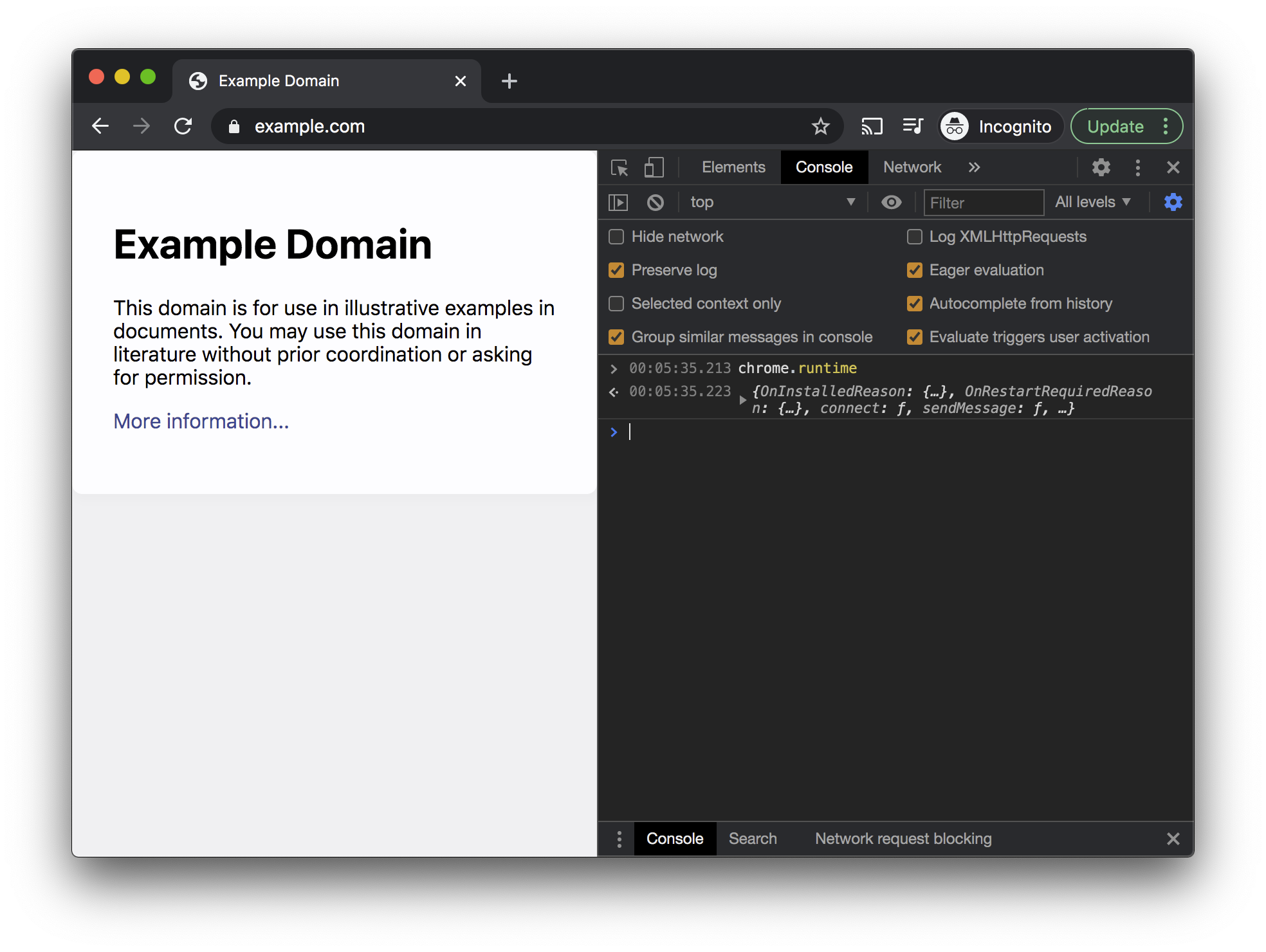Open the DevTools three-dot customize menu
Screen dimensions: 1266x952
(1137, 167)
